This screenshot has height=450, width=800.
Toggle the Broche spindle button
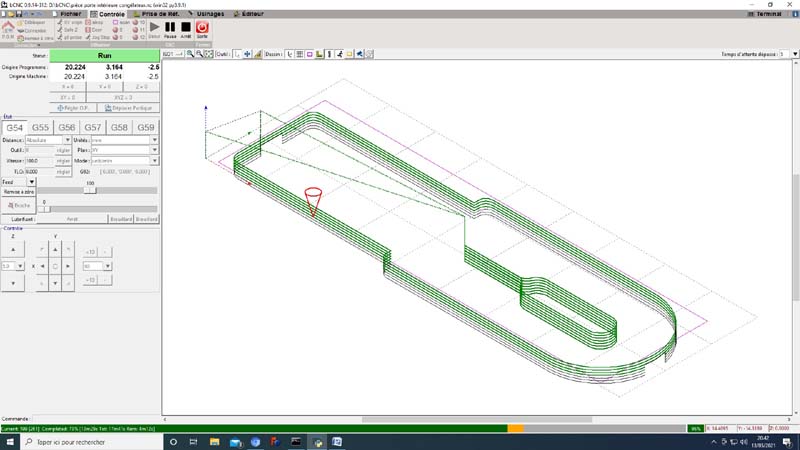[x=19, y=205]
